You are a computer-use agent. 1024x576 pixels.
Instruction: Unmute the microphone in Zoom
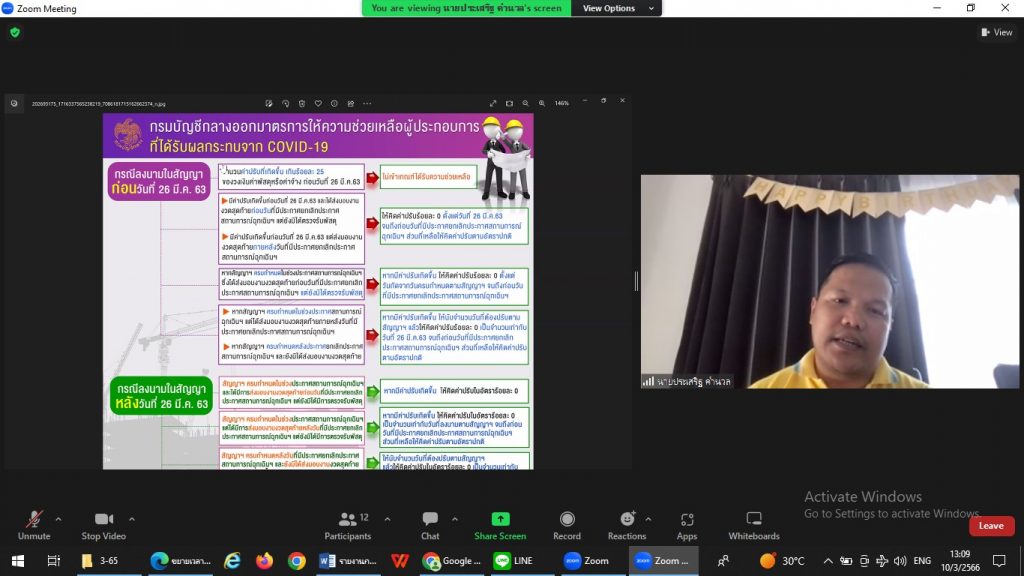pyautogui.click(x=33, y=525)
